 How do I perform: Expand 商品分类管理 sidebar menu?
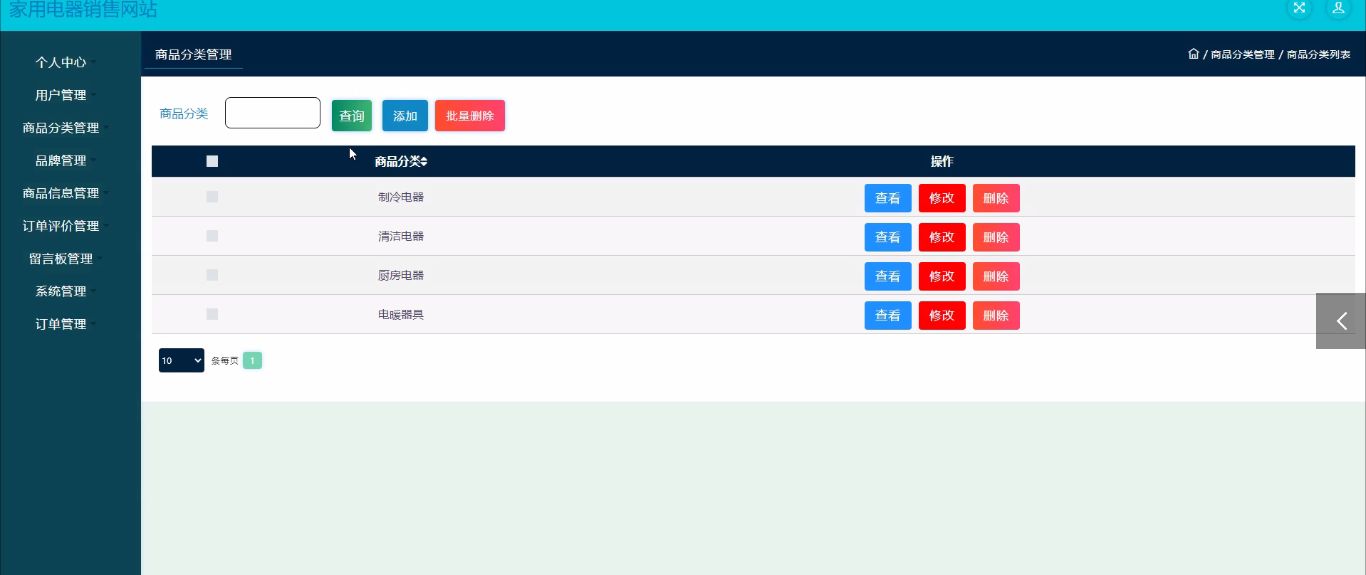(x=61, y=128)
